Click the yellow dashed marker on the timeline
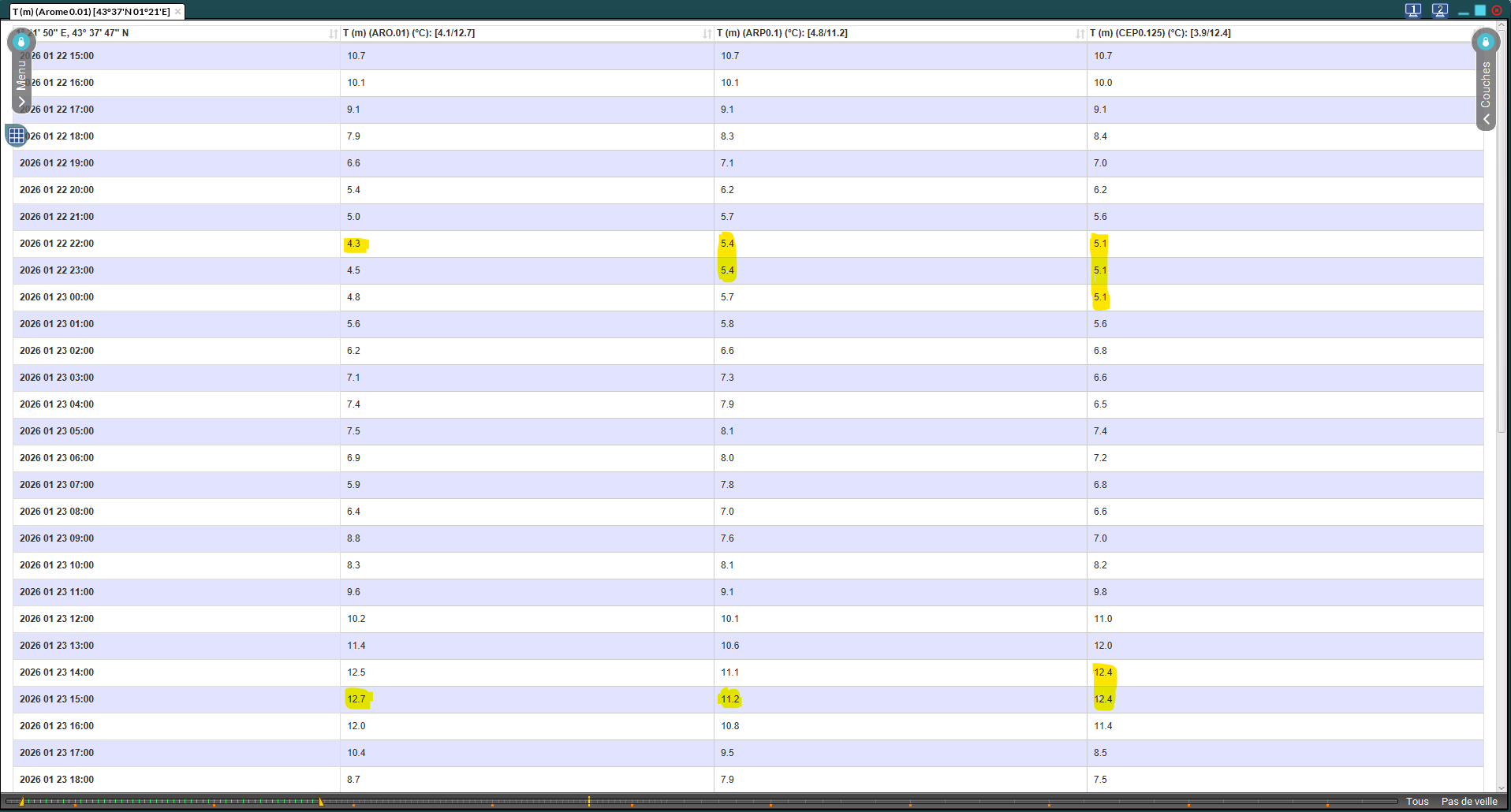 pos(589,801)
